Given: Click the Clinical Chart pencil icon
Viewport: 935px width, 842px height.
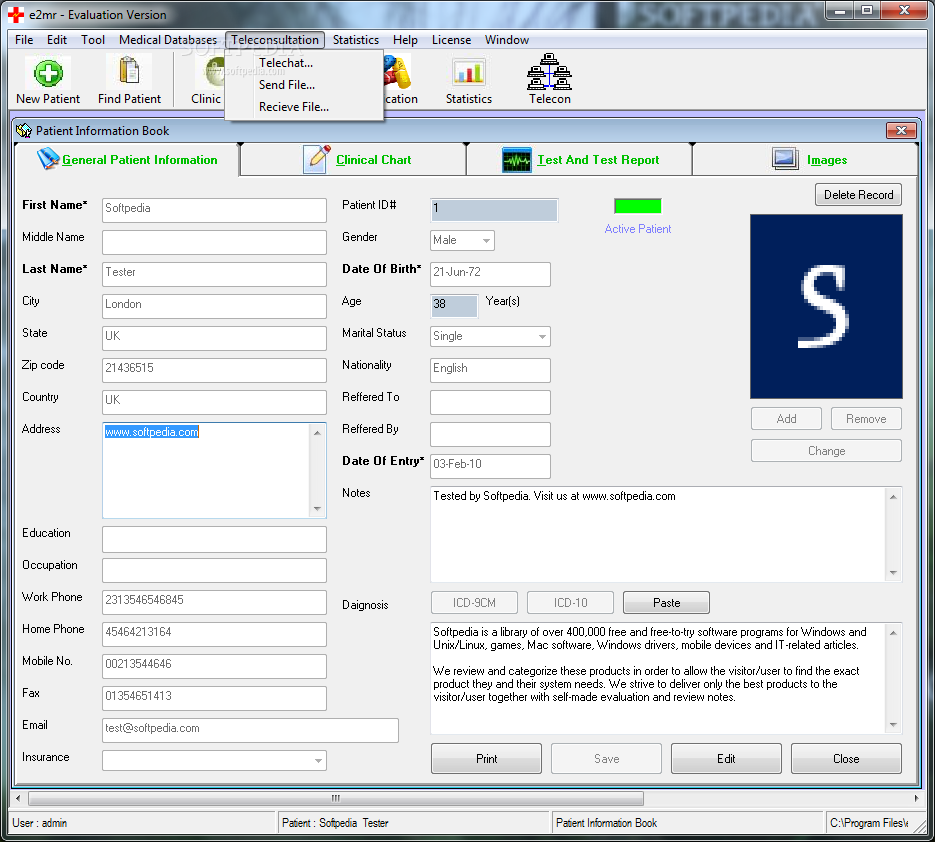Looking at the screenshot, I should [x=317, y=159].
